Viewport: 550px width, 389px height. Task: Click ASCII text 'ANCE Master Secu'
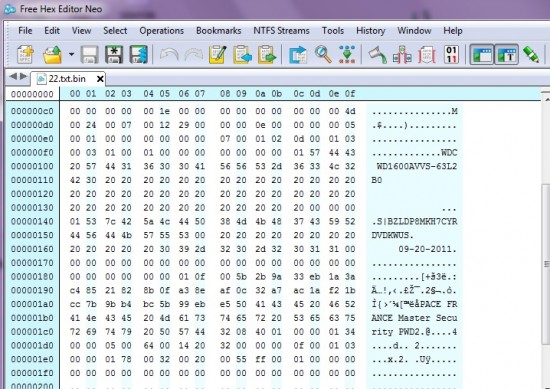pos(414,318)
